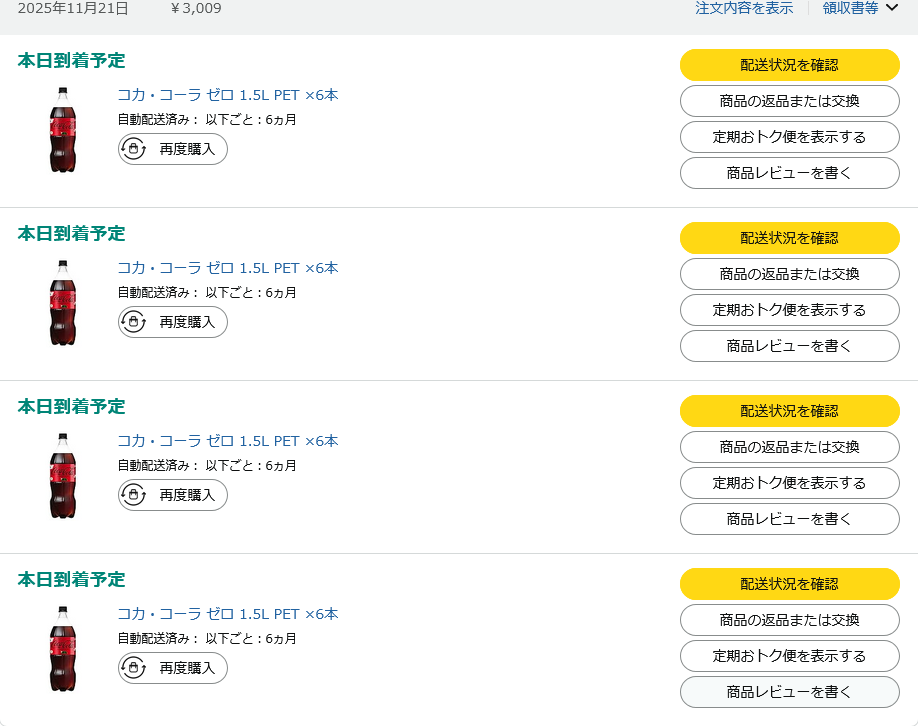Show 定期おトク便を表示する for the fourth order
918x726 pixels.
789,656
